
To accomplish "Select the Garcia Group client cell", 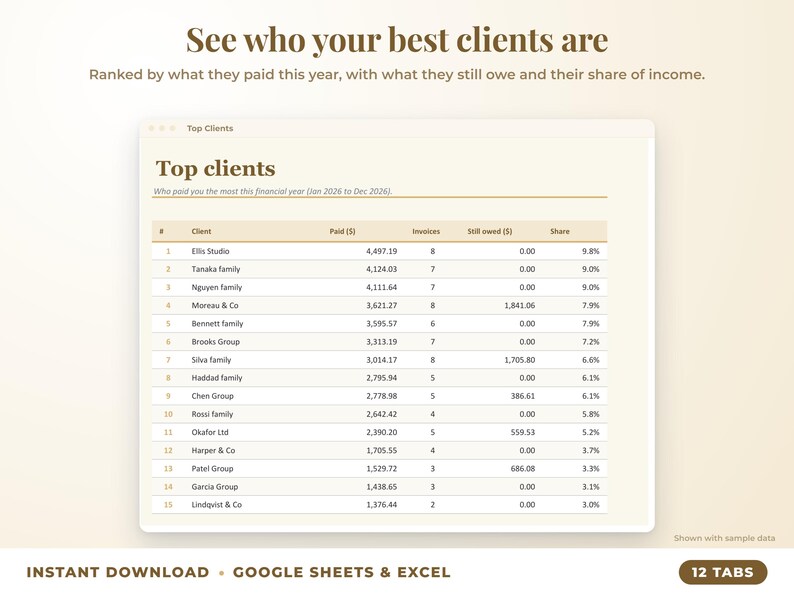I will (x=215, y=487).
